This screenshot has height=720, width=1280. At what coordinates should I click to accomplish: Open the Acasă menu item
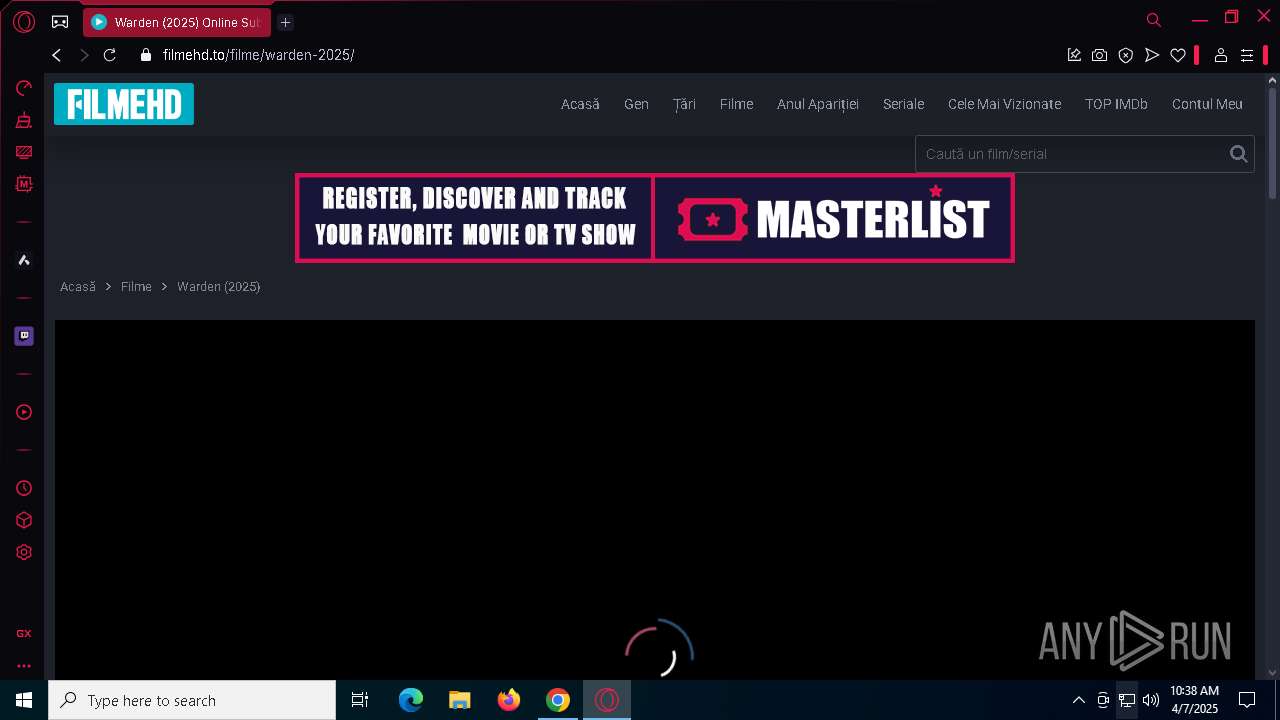(580, 104)
